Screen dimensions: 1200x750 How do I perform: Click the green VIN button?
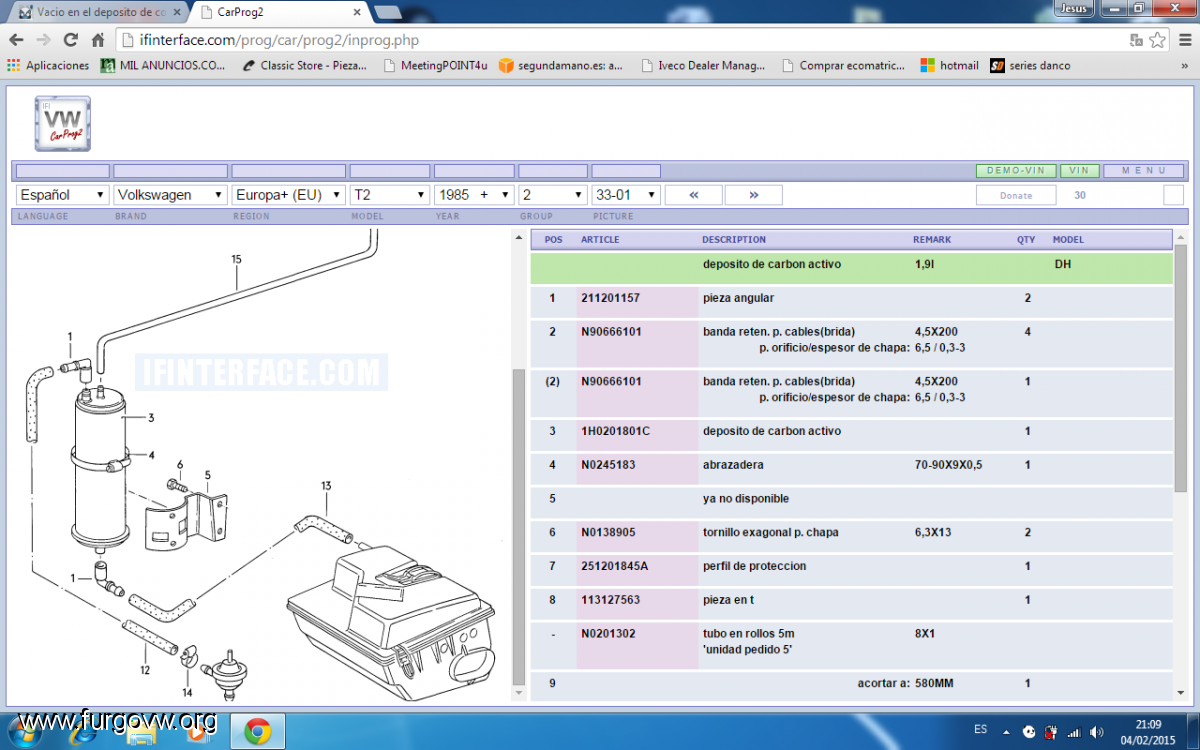pyautogui.click(x=1080, y=171)
